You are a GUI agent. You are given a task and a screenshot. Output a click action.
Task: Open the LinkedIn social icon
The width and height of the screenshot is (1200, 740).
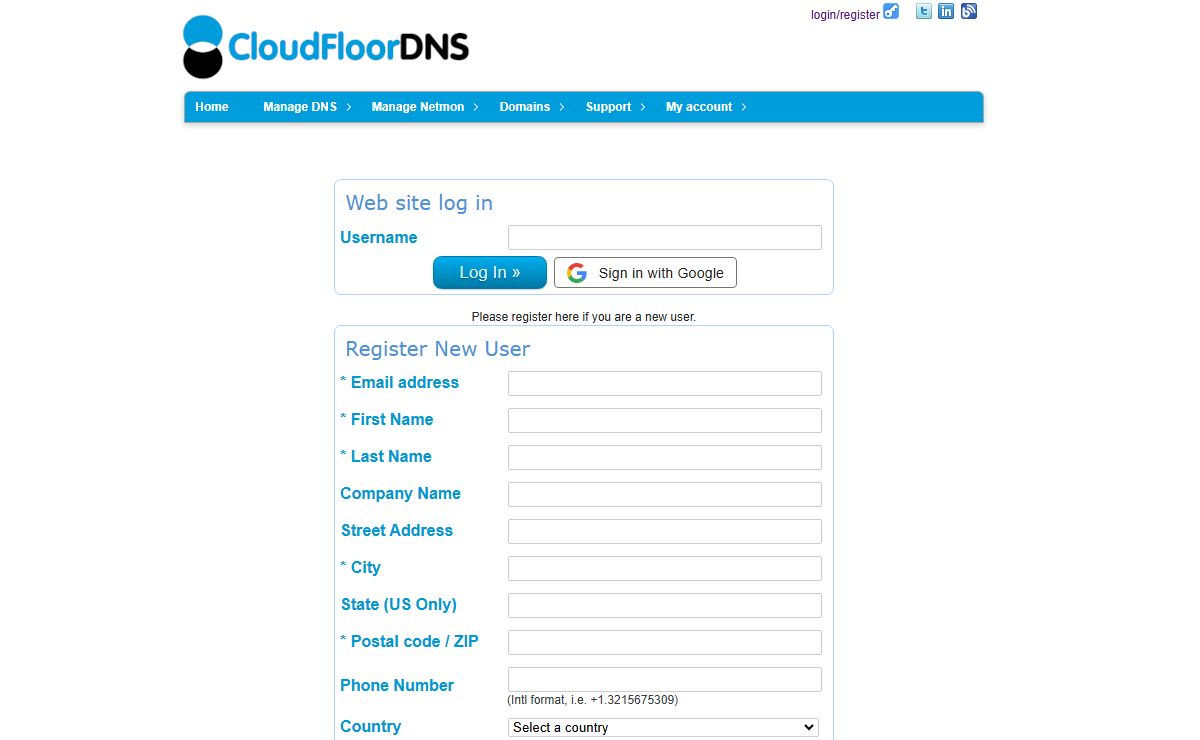946,12
